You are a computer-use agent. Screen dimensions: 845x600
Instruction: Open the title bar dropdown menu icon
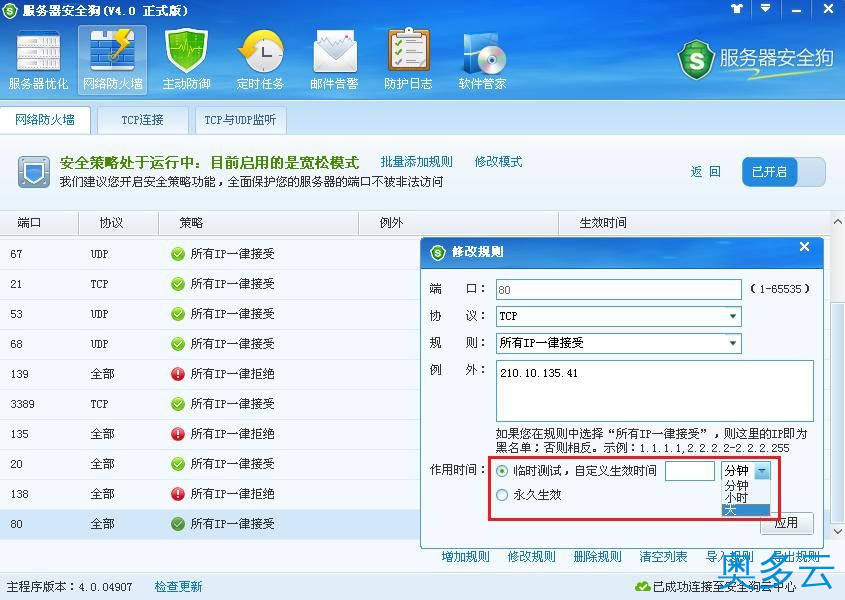coord(765,9)
